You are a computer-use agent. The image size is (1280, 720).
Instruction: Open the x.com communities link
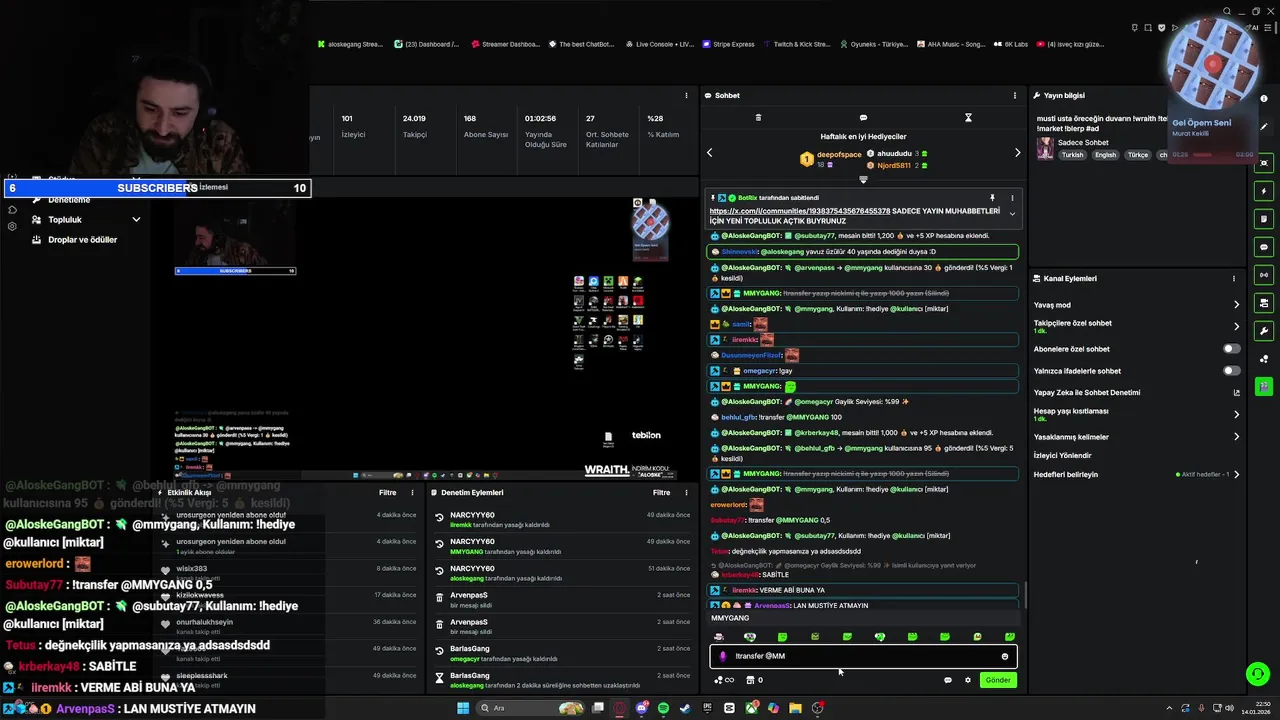(x=800, y=211)
